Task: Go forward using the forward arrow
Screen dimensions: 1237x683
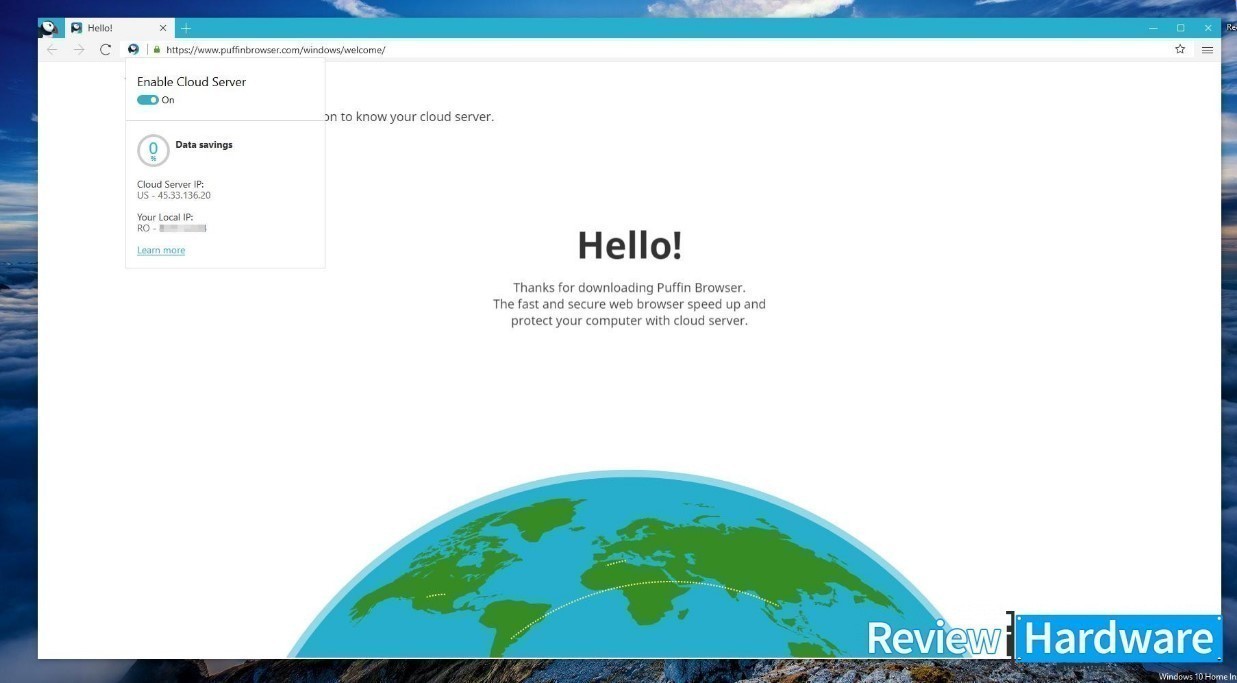Action: coord(79,49)
